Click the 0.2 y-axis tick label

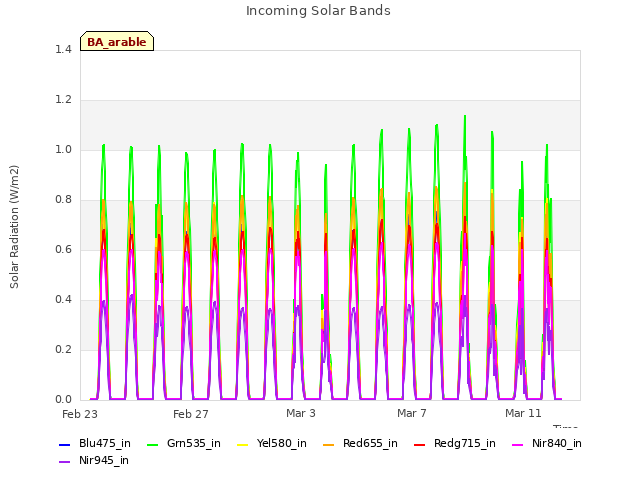(63, 350)
